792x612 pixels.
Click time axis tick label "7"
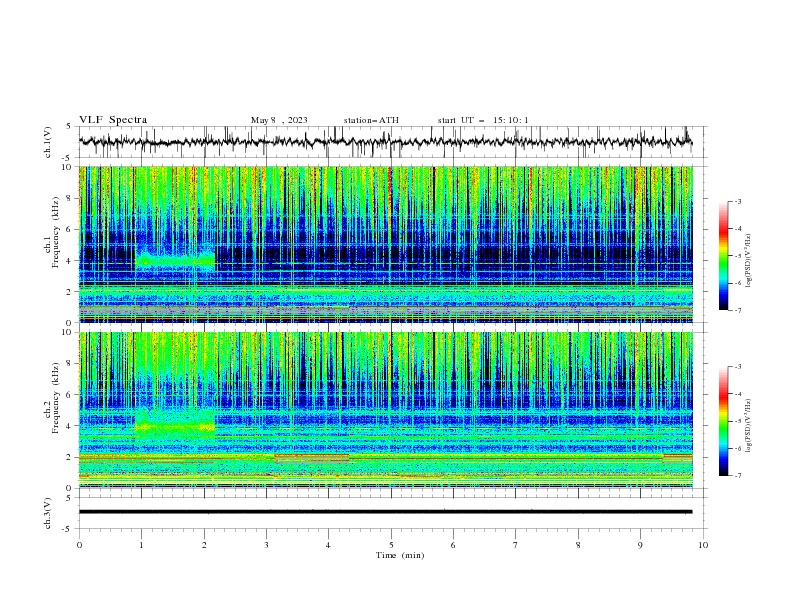[516, 545]
